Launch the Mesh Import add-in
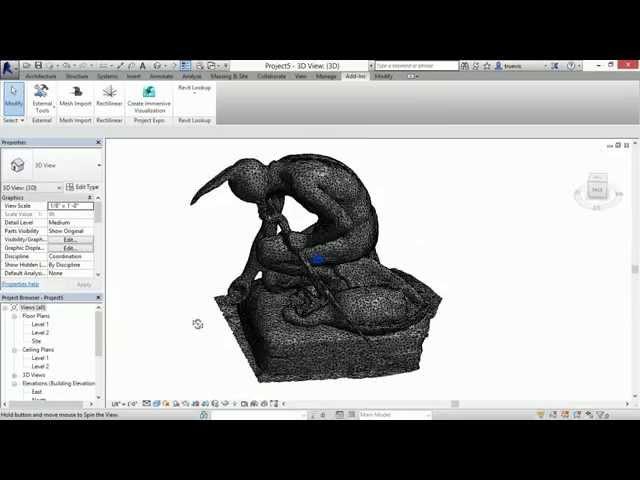The image size is (640, 480). (76, 96)
